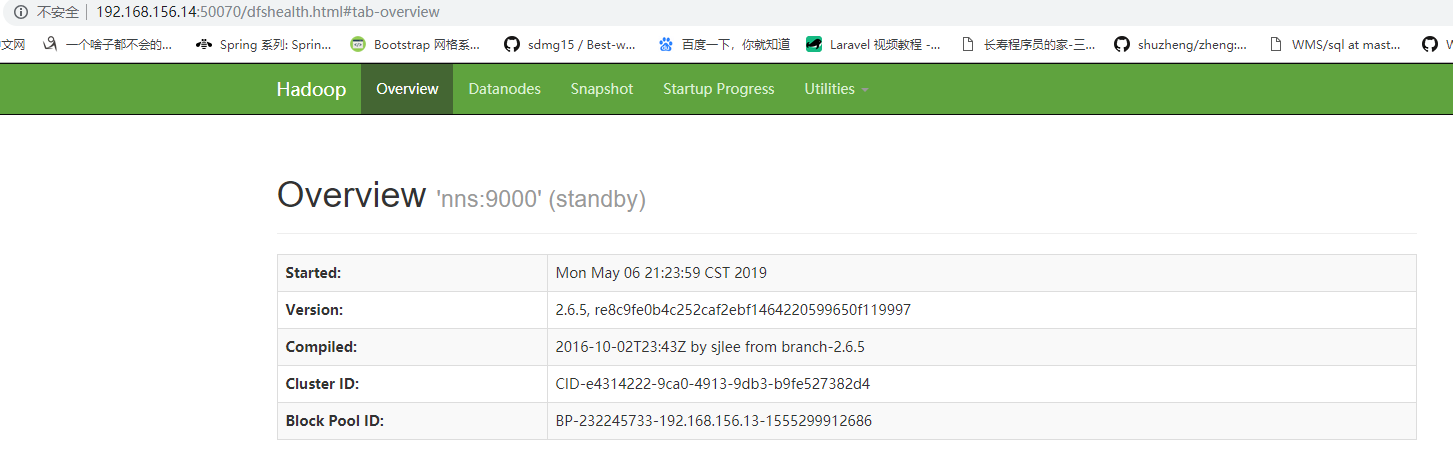Image resolution: width=1453 pixels, height=454 pixels.
Task: Switch to the Datanodes tab
Action: tap(504, 89)
